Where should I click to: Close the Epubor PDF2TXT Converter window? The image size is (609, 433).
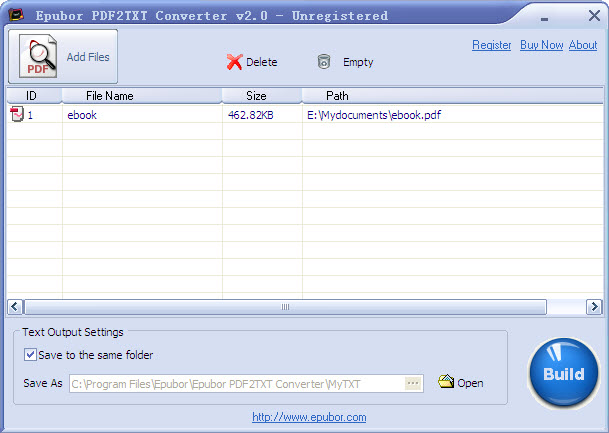coord(594,16)
